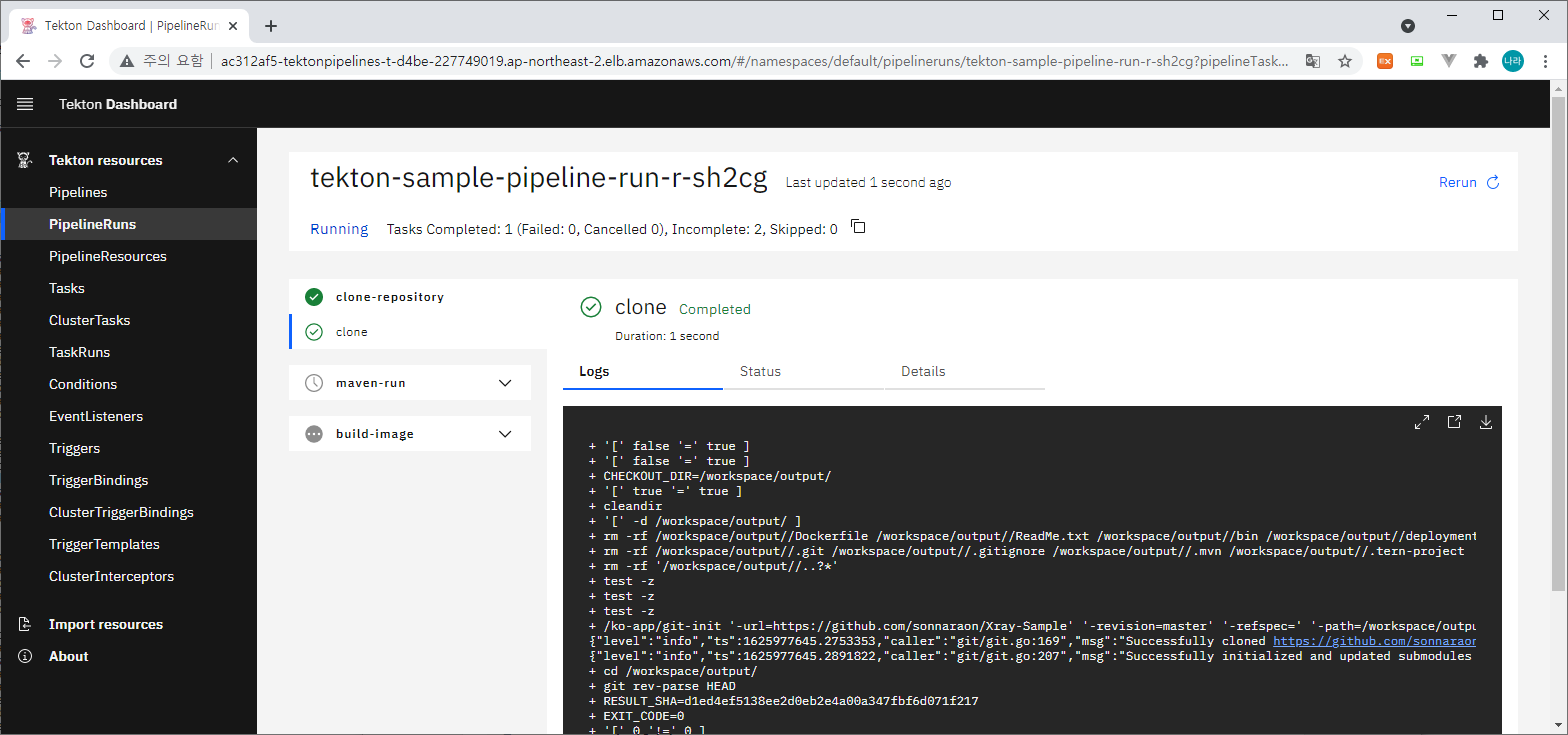This screenshot has height=735, width=1568.
Task: Maximize the logs panel with expand icon
Action: pyautogui.click(x=1422, y=422)
